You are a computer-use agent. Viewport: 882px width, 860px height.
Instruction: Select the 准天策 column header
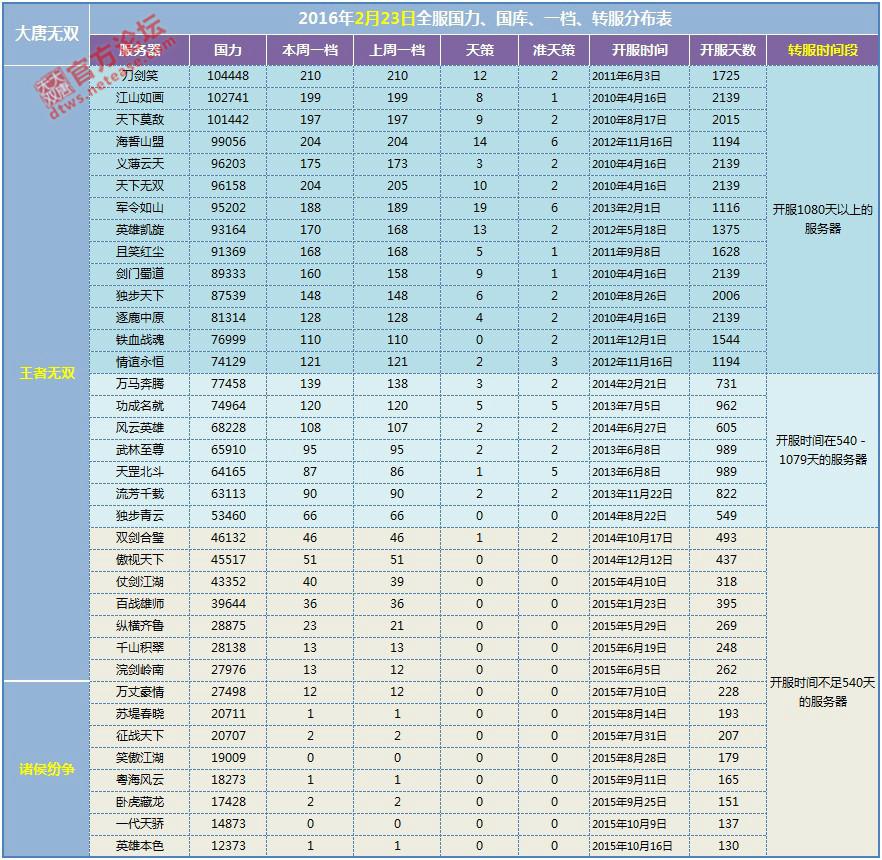pos(554,50)
